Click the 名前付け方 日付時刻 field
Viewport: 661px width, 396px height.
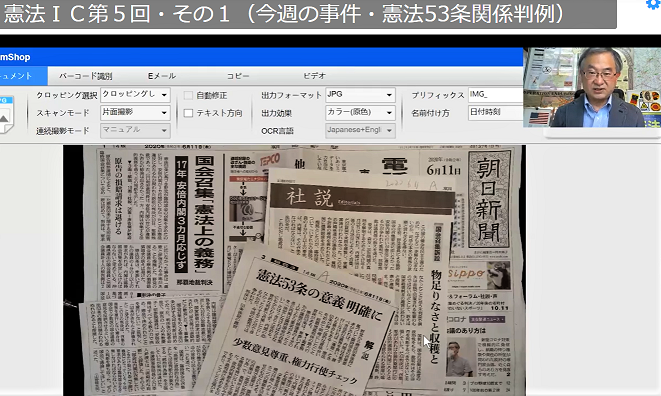click(x=496, y=113)
